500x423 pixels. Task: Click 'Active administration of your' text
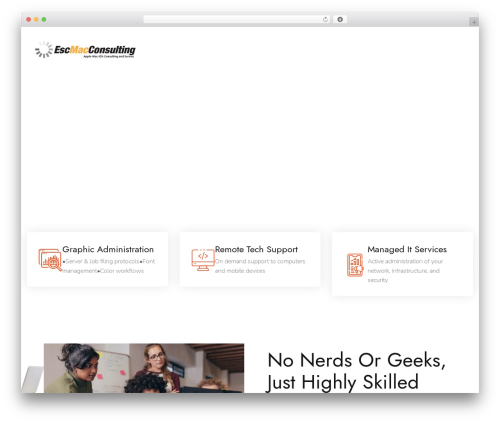(405, 261)
